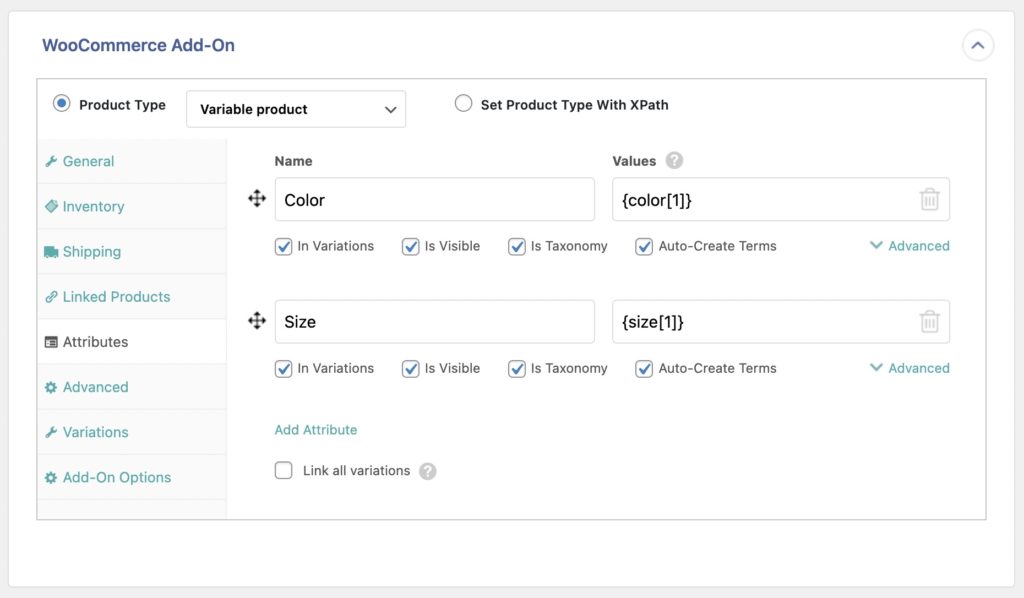The width and height of the screenshot is (1024, 598).
Task: Click the tag icon beside Inventory
Action: click(x=53, y=206)
